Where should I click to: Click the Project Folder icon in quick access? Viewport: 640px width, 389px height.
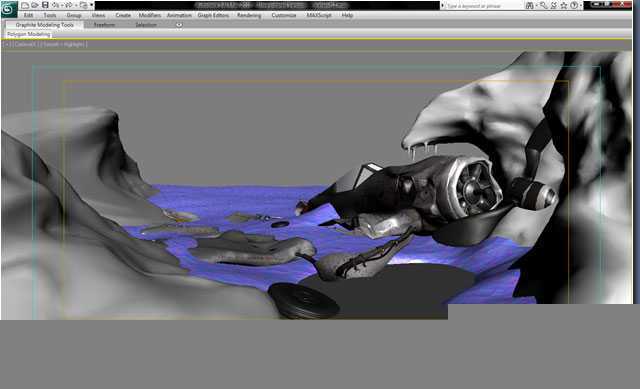pyautogui.click(x=83, y=5)
